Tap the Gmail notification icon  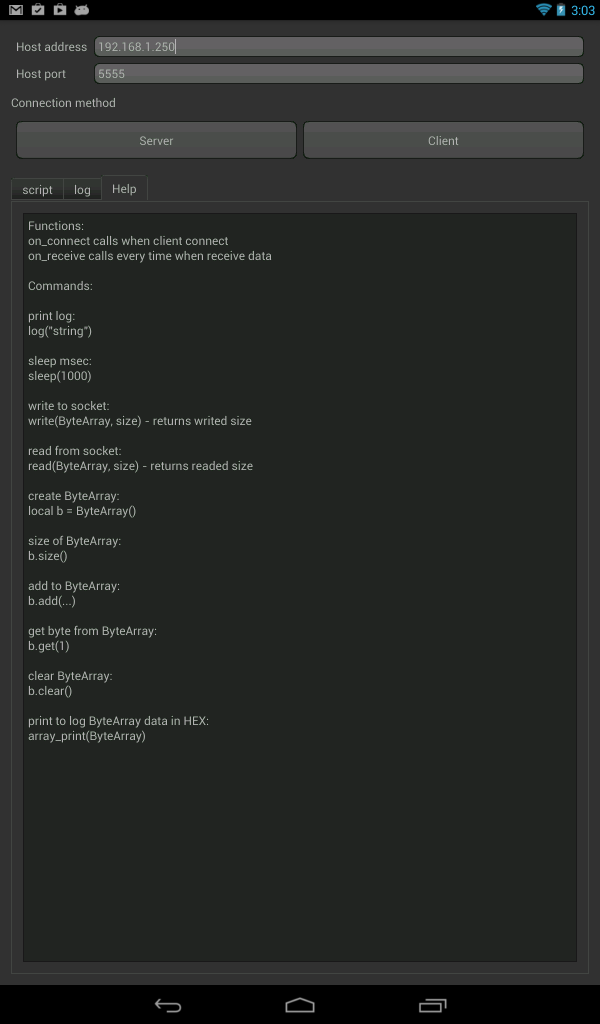click(15, 10)
